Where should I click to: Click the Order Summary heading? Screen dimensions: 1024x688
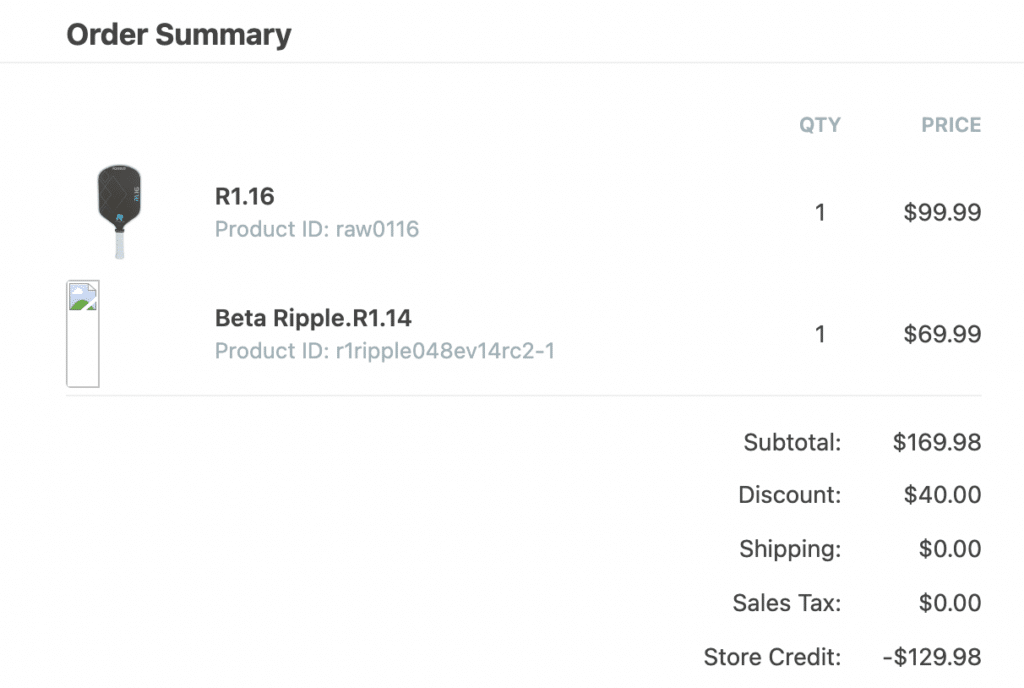(179, 35)
